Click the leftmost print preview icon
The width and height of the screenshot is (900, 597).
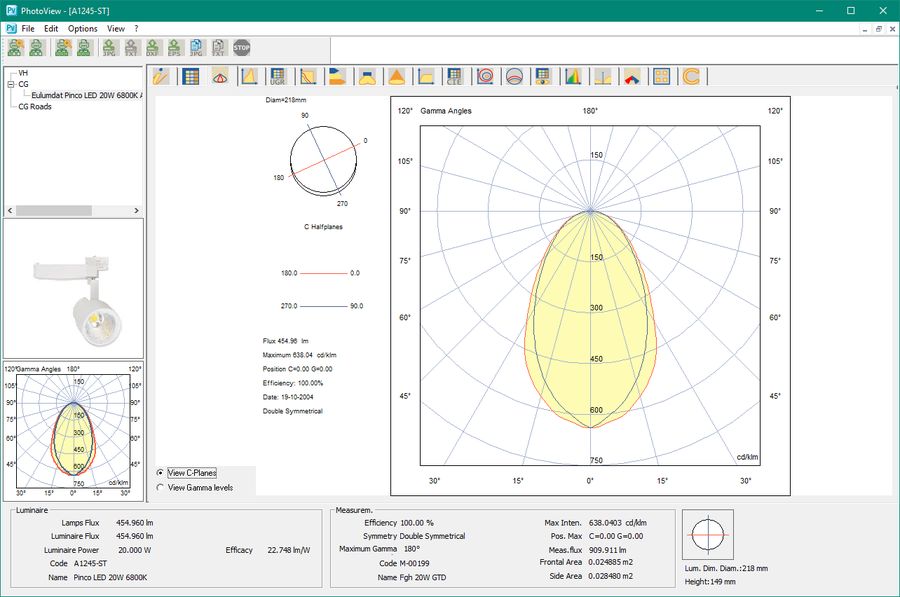[15, 48]
